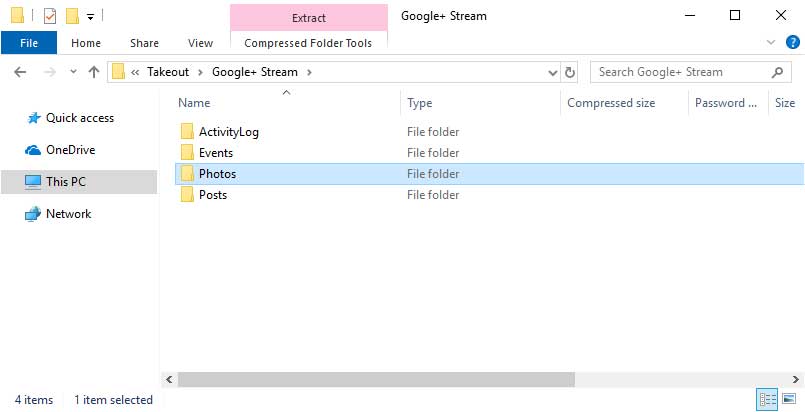Viewport: 805px width, 412px height.
Task: Click the Posts folder icon
Action: pos(187,195)
